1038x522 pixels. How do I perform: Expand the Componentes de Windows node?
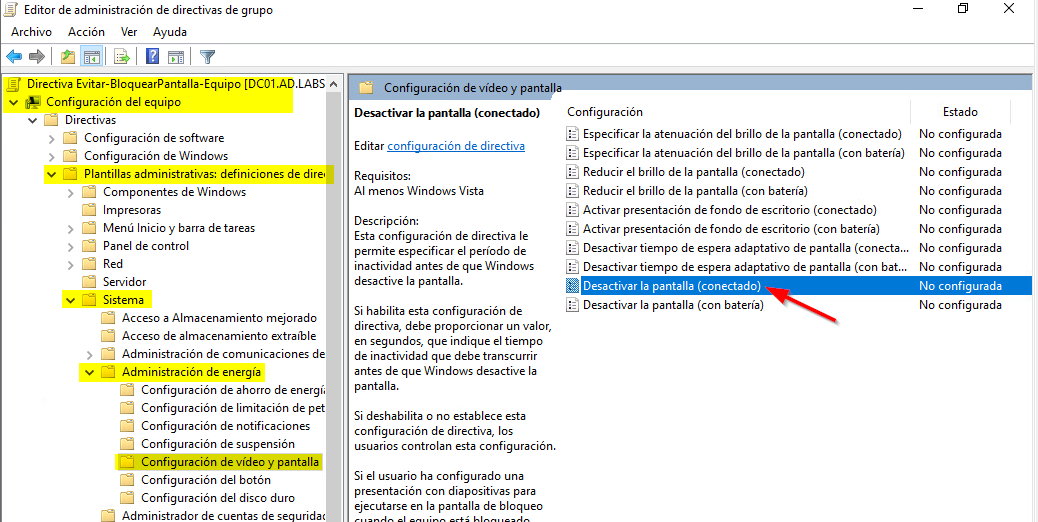pyautogui.click(x=70, y=192)
